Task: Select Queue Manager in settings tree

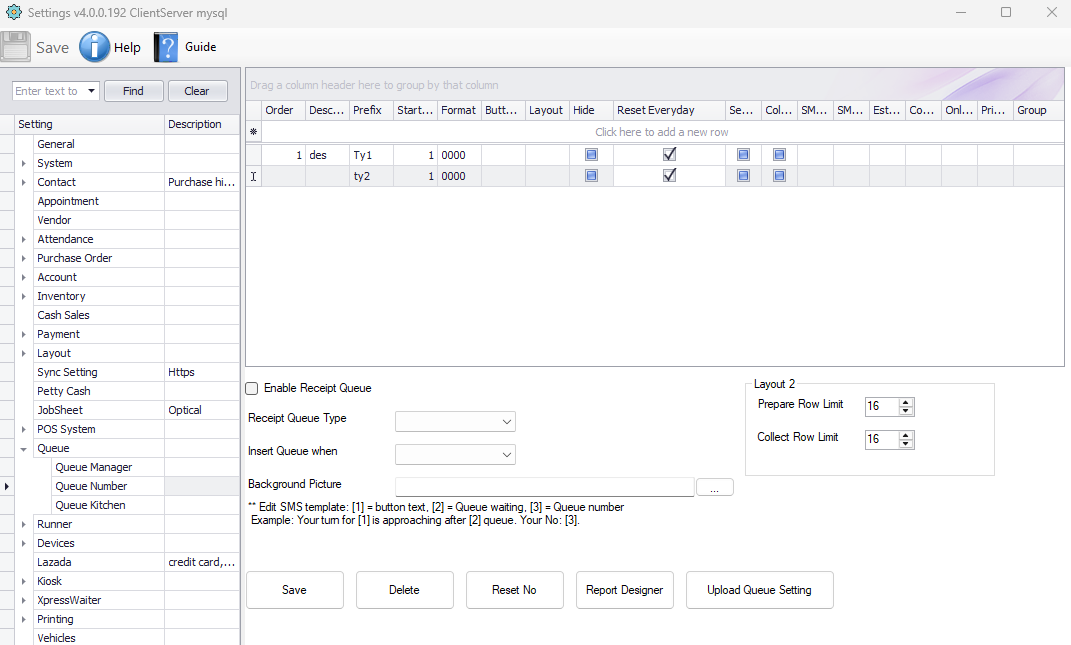Action: pos(94,467)
